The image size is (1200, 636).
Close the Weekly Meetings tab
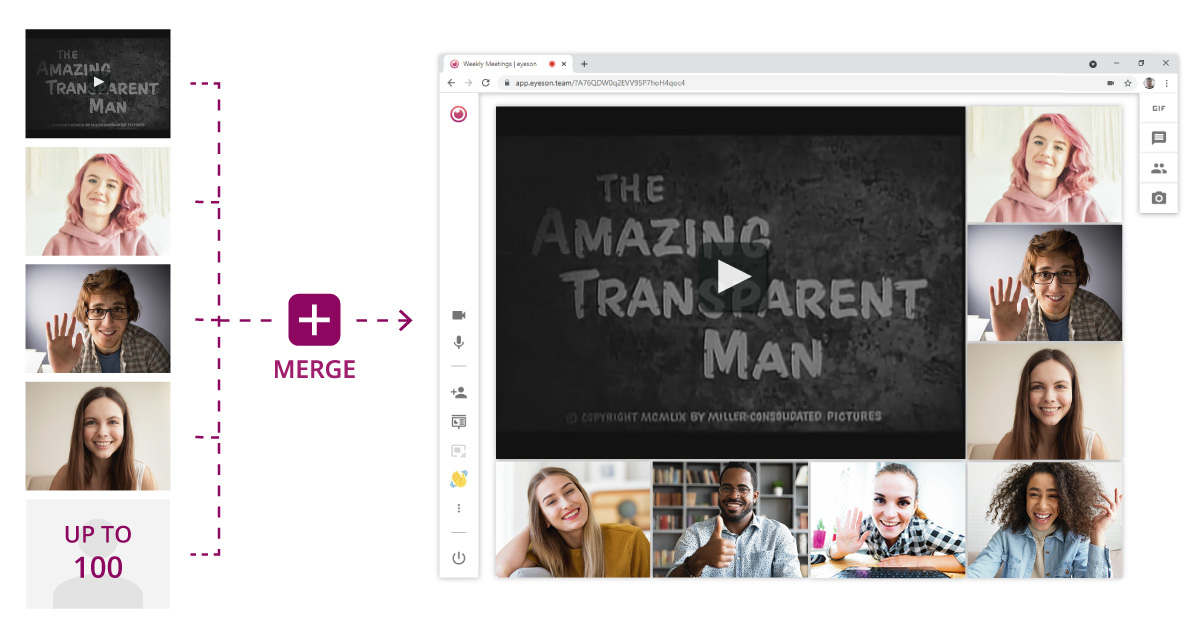tap(564, 63)
